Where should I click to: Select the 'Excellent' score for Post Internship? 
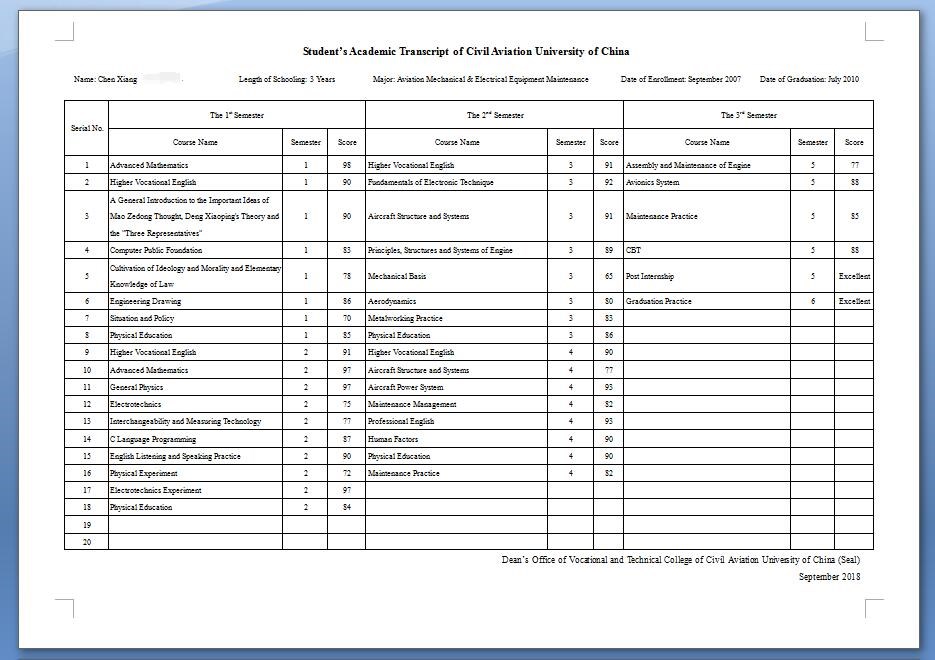click(854, 276)
